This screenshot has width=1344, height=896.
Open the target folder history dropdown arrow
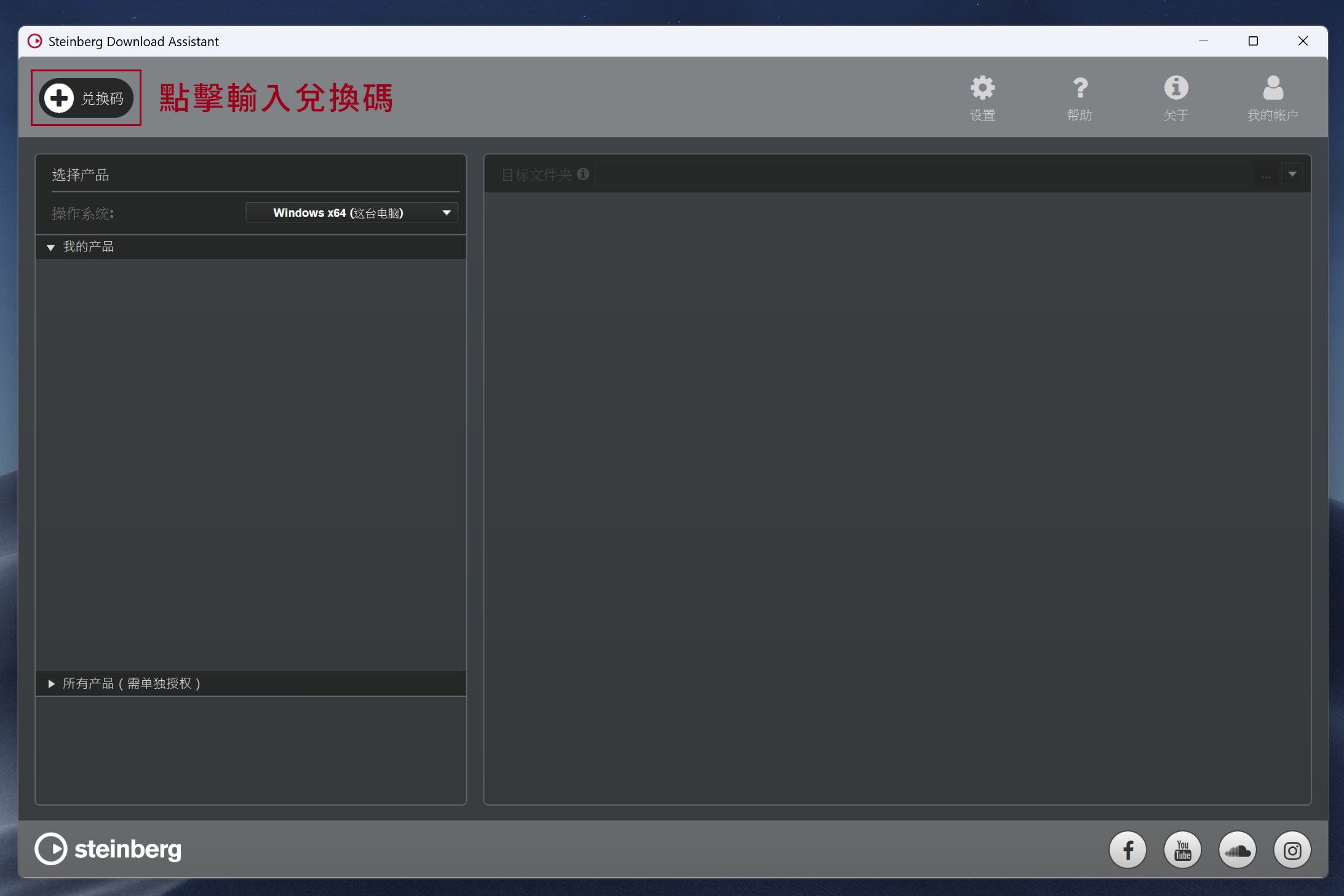coord(1292,174)
